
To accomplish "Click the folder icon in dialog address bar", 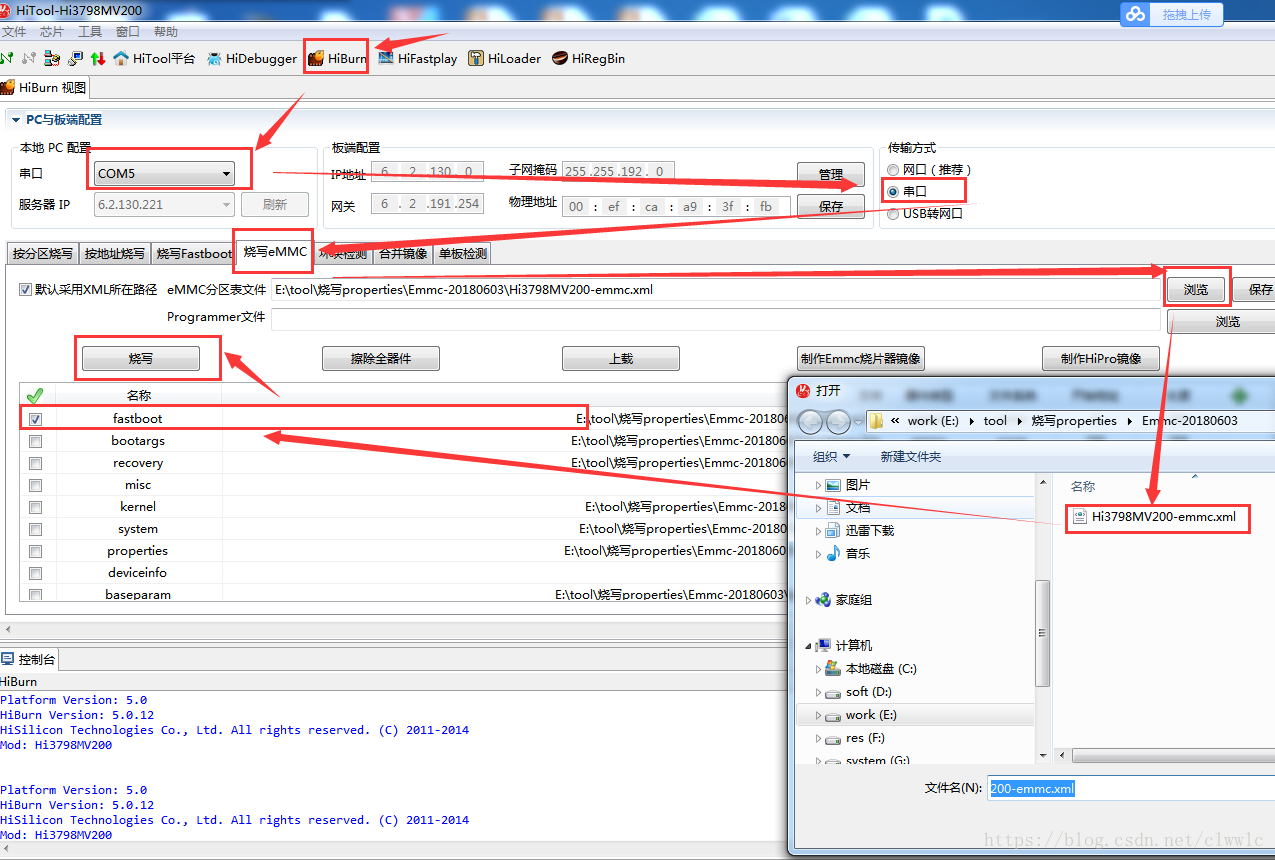I will [x=875, y=421].
